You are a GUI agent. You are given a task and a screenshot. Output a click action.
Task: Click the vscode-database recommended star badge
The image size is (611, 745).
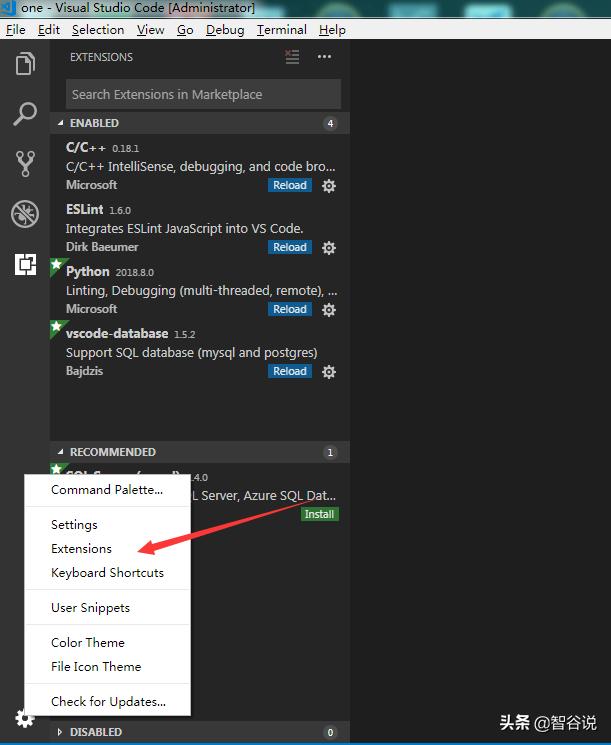(57, 327)
